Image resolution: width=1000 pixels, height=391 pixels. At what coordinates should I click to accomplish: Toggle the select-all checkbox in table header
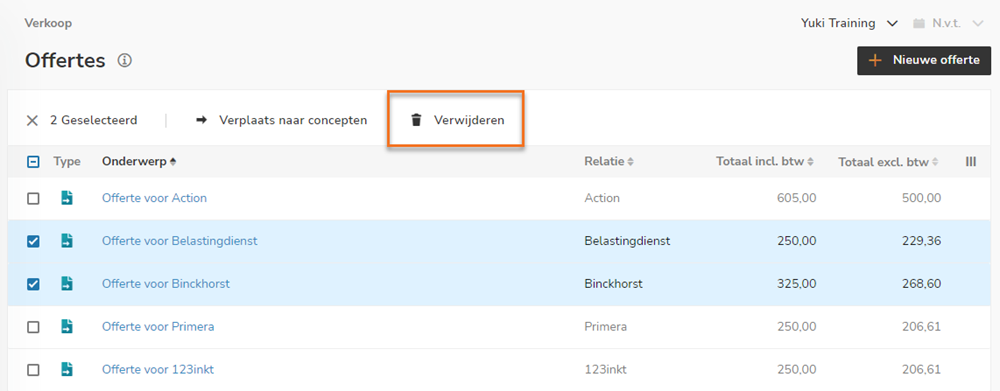pos(33,162)
